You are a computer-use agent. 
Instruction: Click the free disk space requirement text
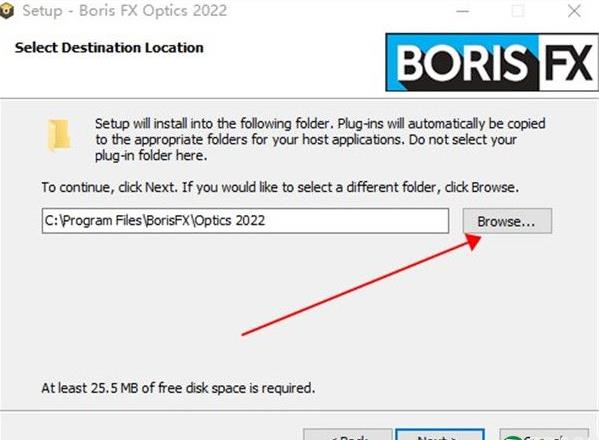click(x=178, y=388)
